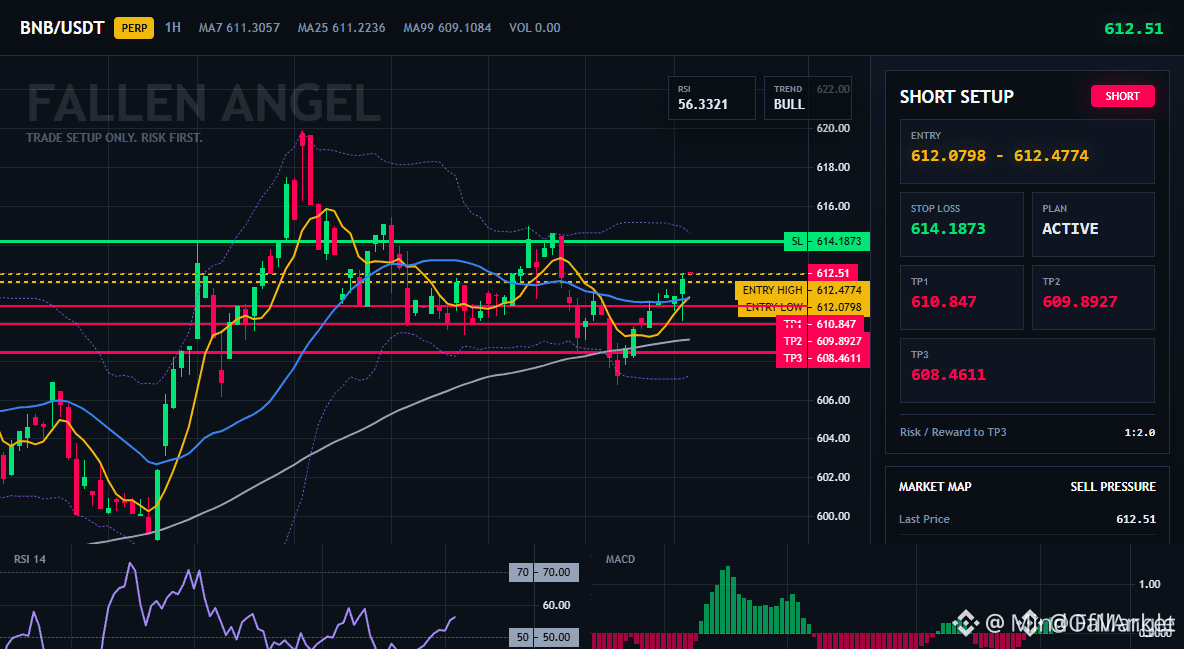1184x649 pixels.
Task: Click the ENTRY 612.0798 - 612.4774 card
Action: 1027,151
